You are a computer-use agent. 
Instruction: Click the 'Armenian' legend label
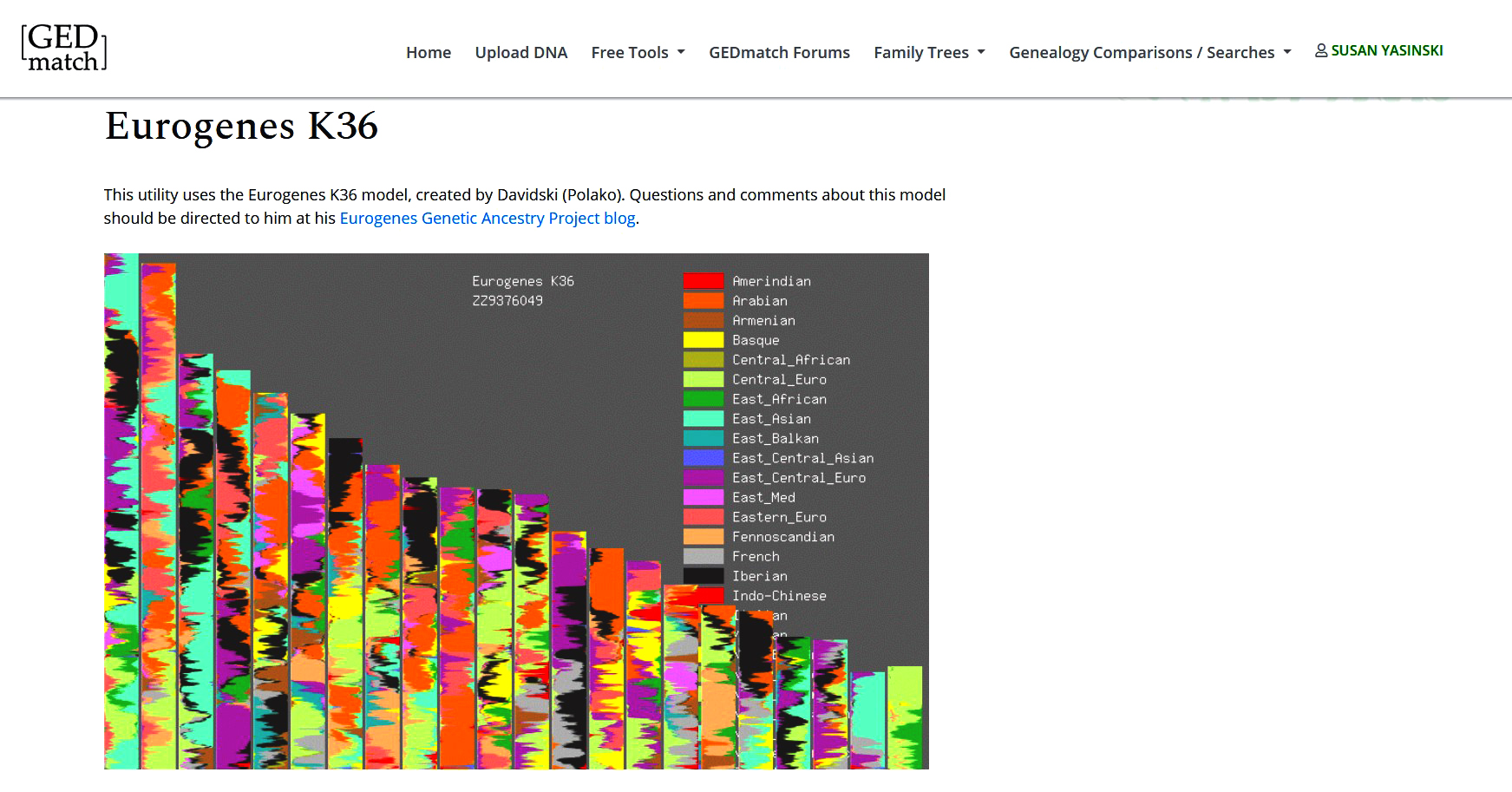coord(763,320)
